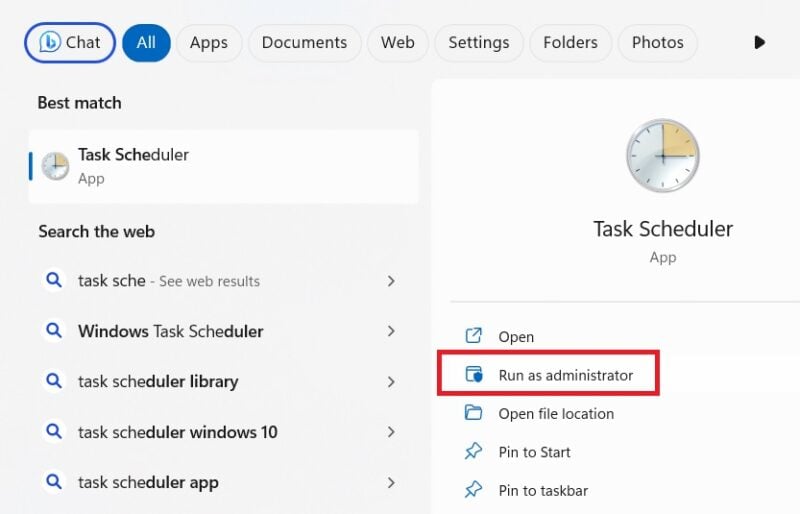
Task: Click the Task Scheduler title in preview
Action: 663,229
